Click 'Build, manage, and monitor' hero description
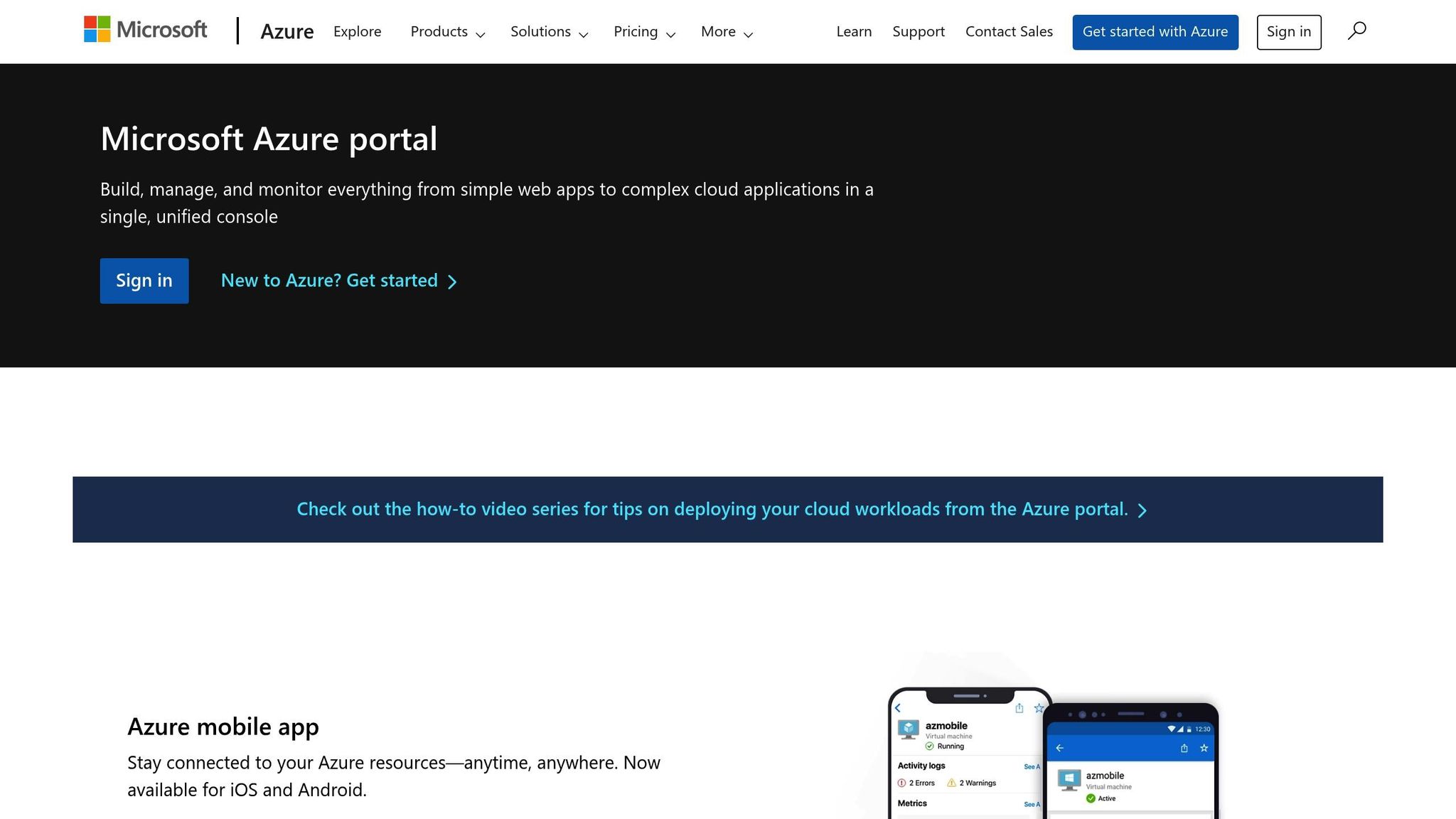 click(x=487, y=203)
